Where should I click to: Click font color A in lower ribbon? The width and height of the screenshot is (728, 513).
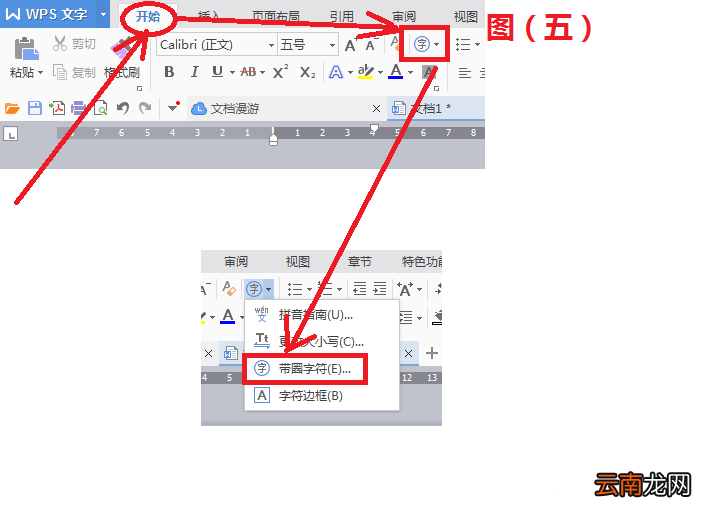pos(228,316)
